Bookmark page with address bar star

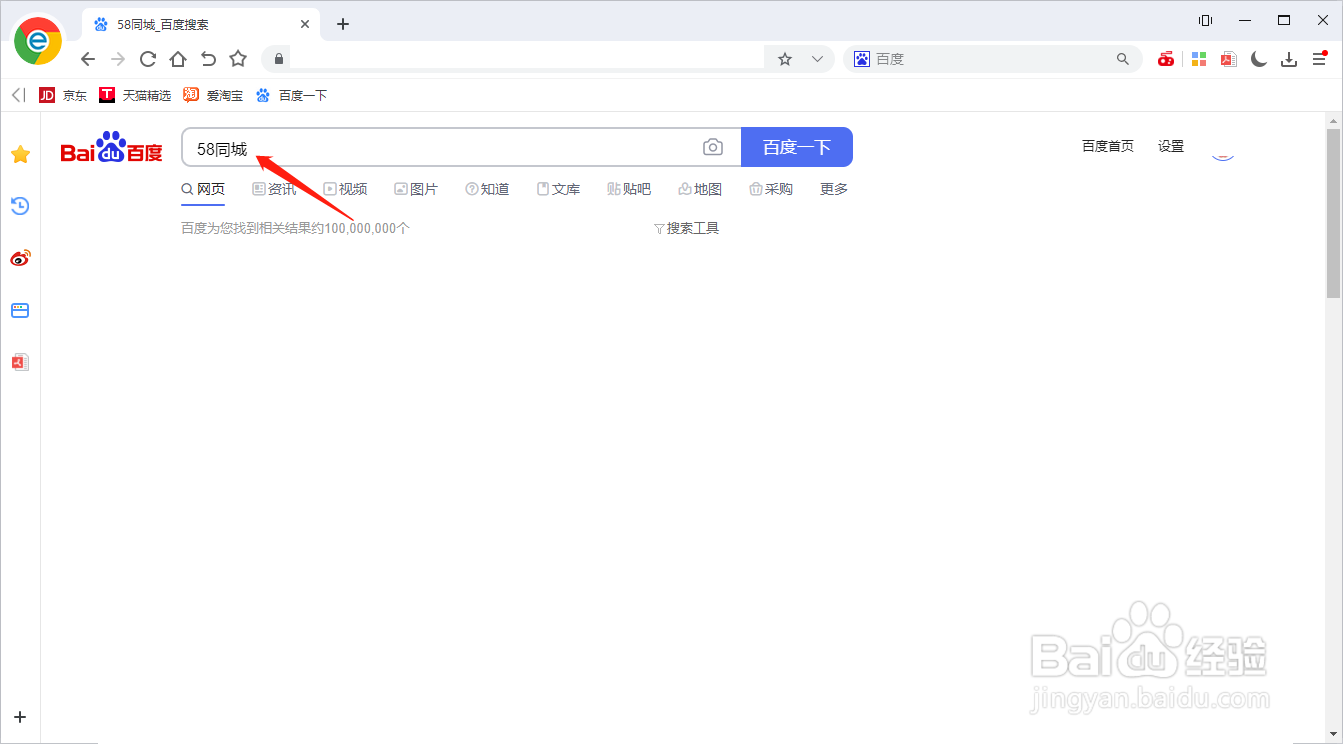pyautogui.click(x=785, y=59)
